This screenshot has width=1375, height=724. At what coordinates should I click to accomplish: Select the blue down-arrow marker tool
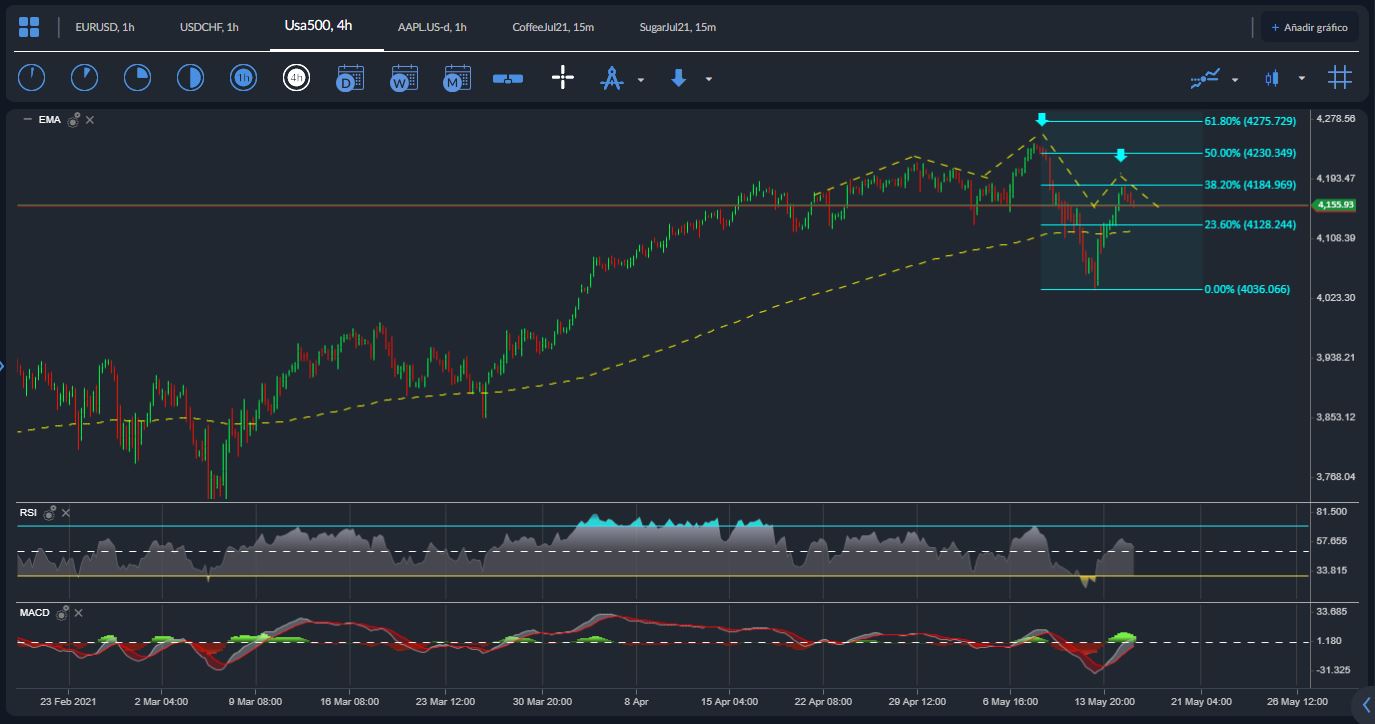pyautogui.click(x=679, y=78)
